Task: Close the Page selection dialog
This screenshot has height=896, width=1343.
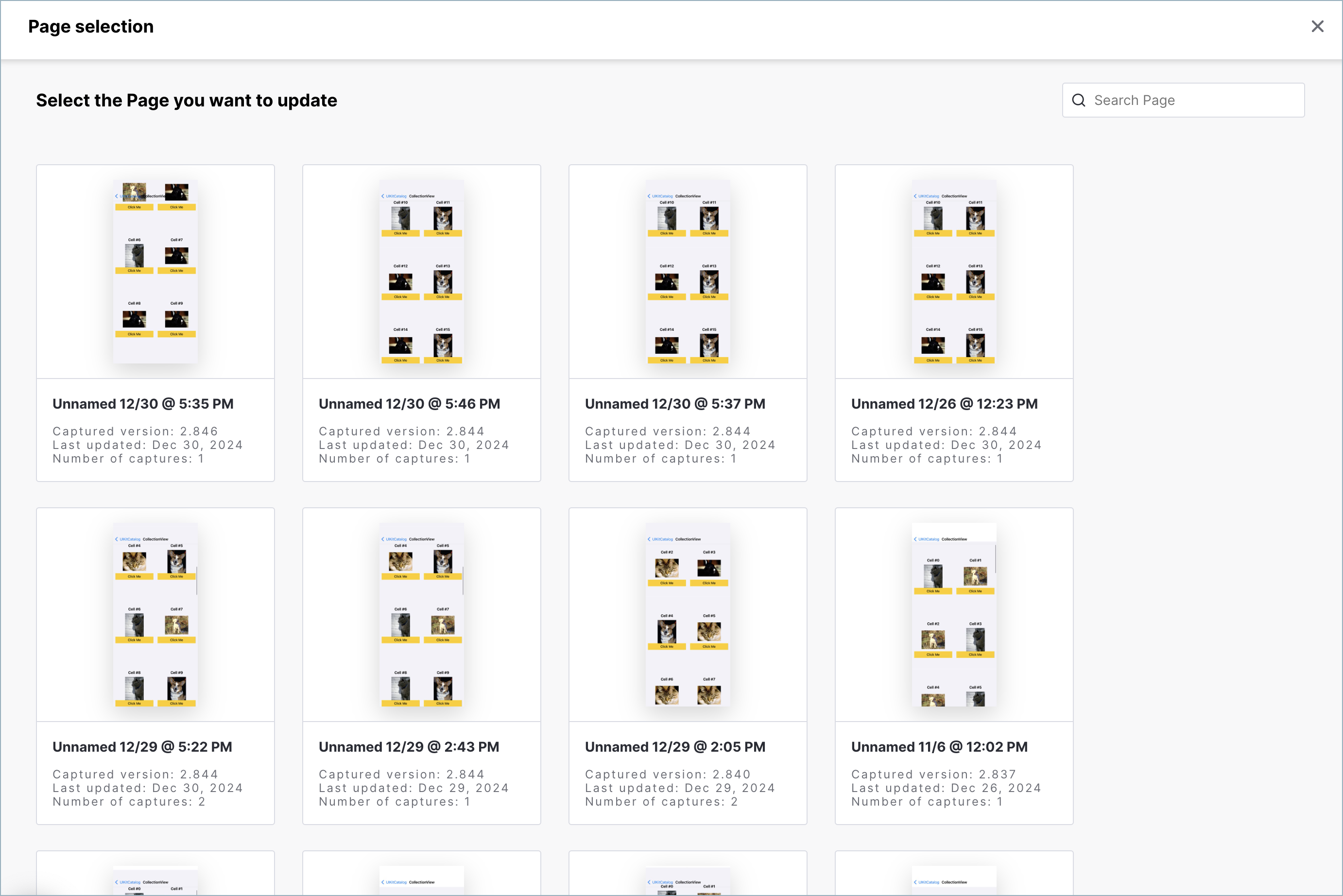Action: tap(1317, 26)
